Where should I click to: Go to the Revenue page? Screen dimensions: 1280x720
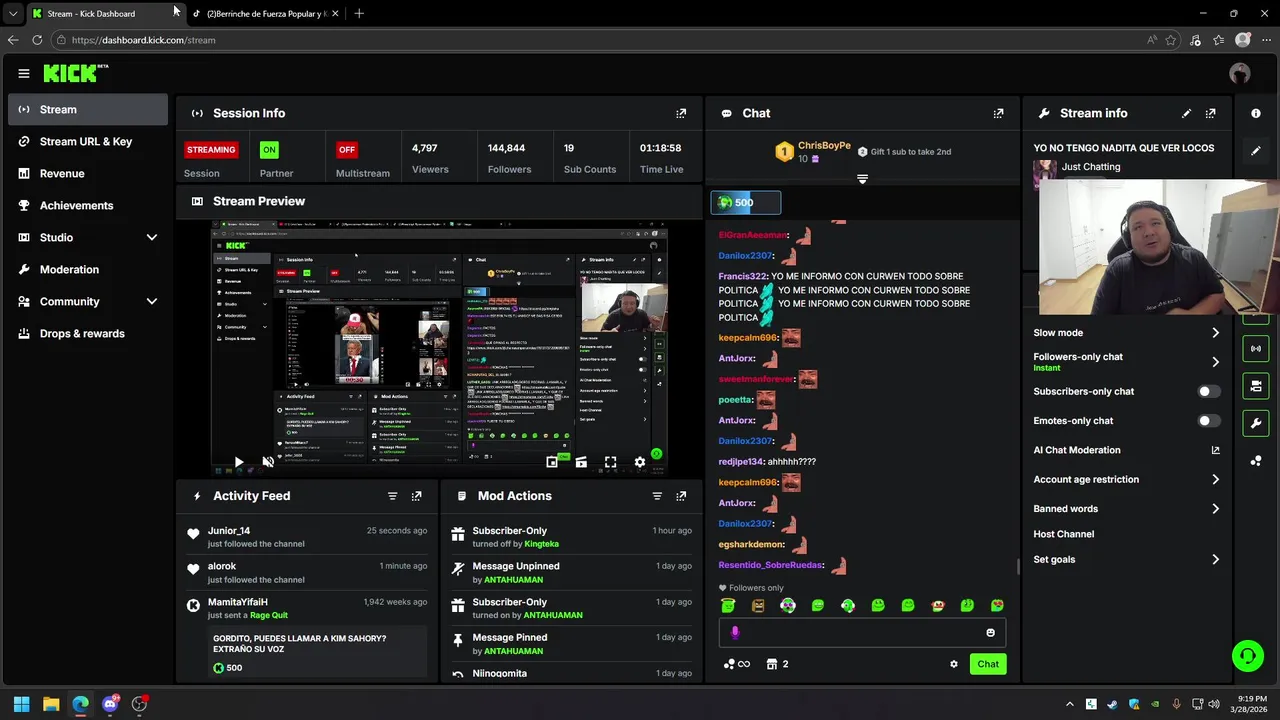pos(88,173)
